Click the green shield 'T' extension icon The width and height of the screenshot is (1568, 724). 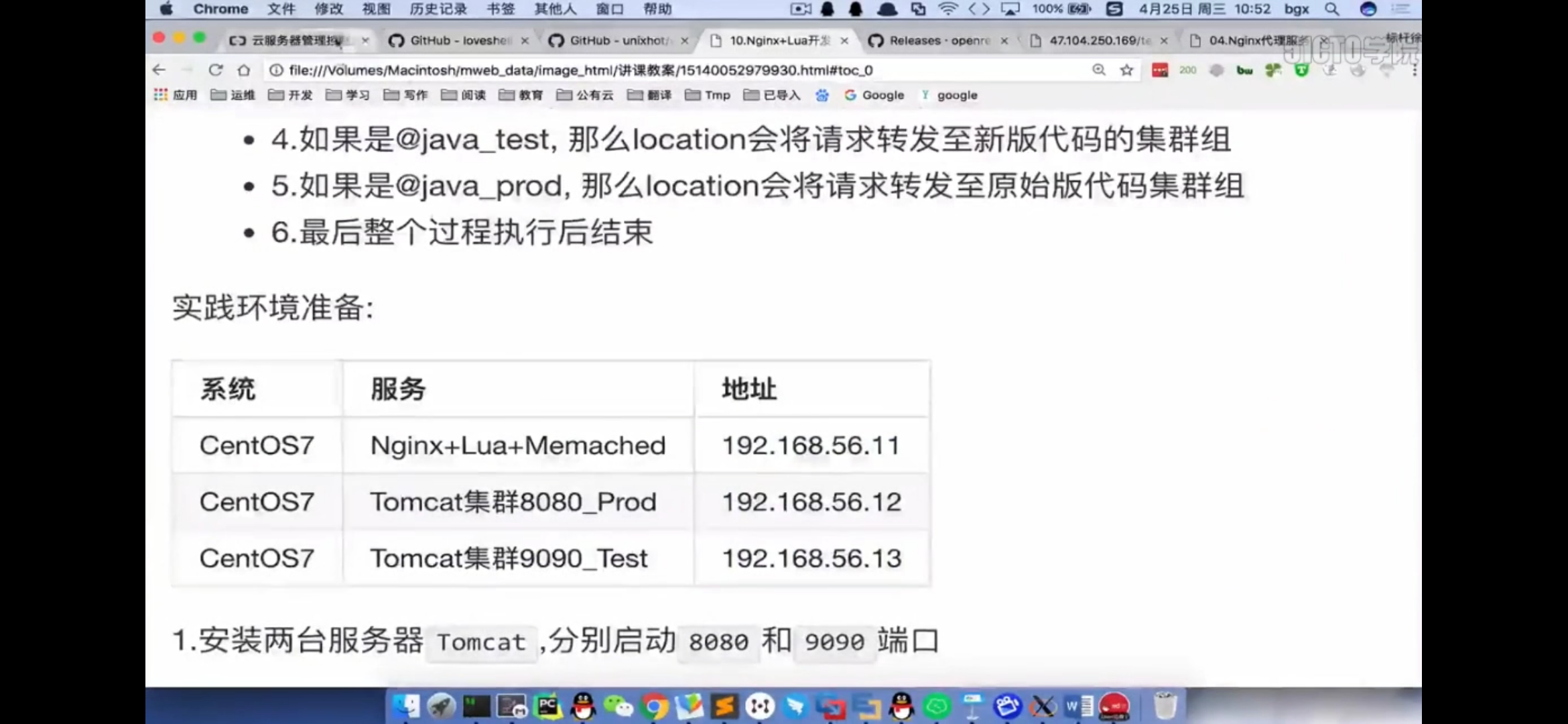(1301, 70)
